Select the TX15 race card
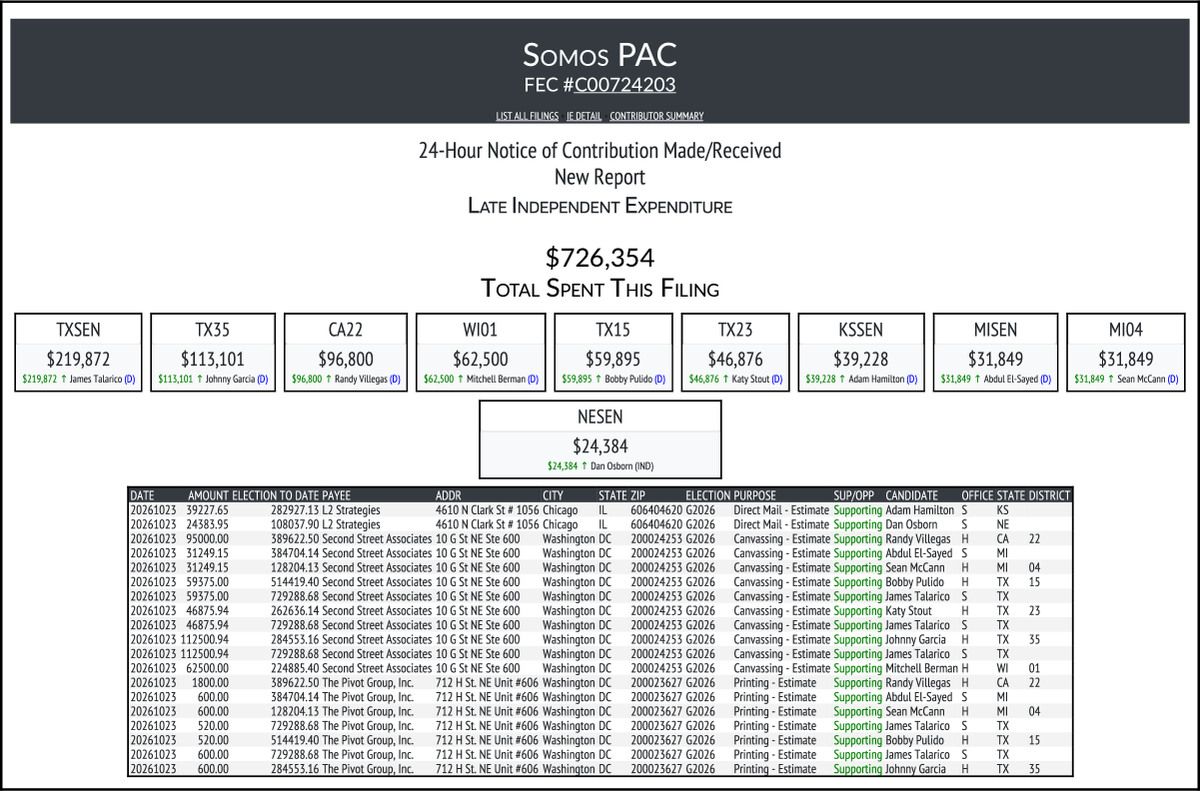This screenshot has height=791, width=1200. [614, 353]
